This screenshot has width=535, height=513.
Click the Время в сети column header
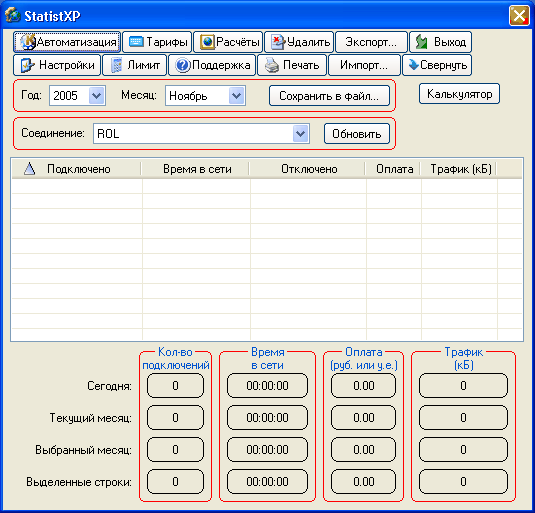[x=196, y=169]
